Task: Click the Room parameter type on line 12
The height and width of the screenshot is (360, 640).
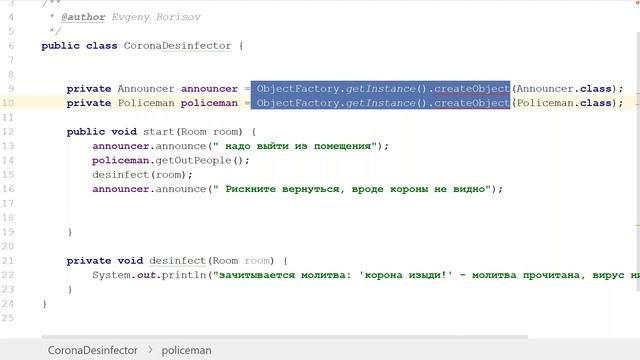Action: point(193,131)
